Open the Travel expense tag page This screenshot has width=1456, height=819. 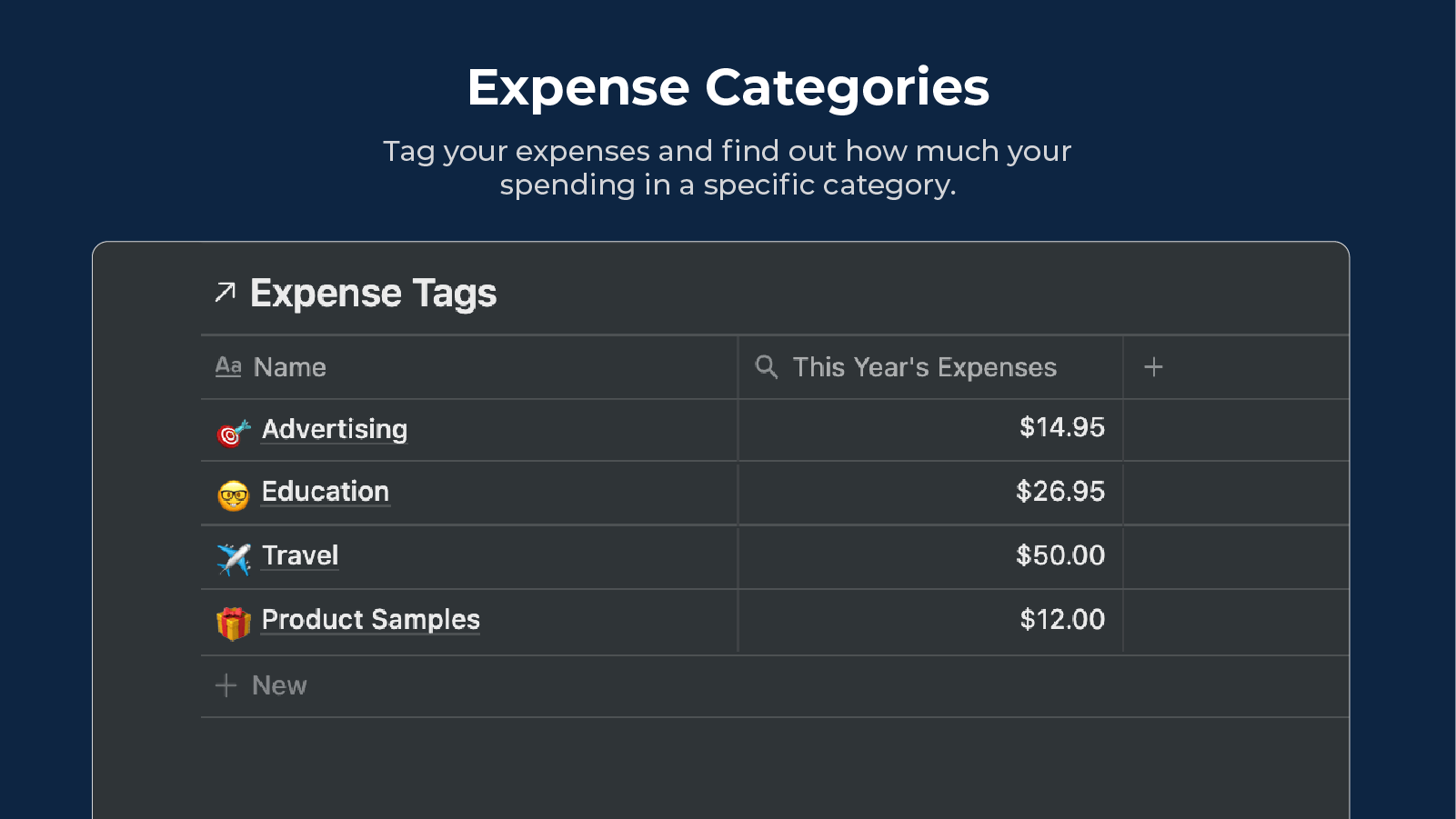point(299,555)
